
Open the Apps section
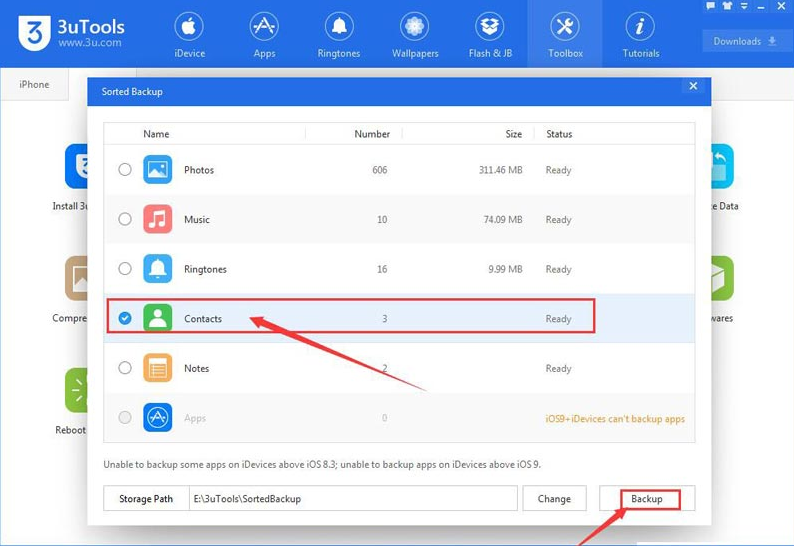(x=264, y=34)
